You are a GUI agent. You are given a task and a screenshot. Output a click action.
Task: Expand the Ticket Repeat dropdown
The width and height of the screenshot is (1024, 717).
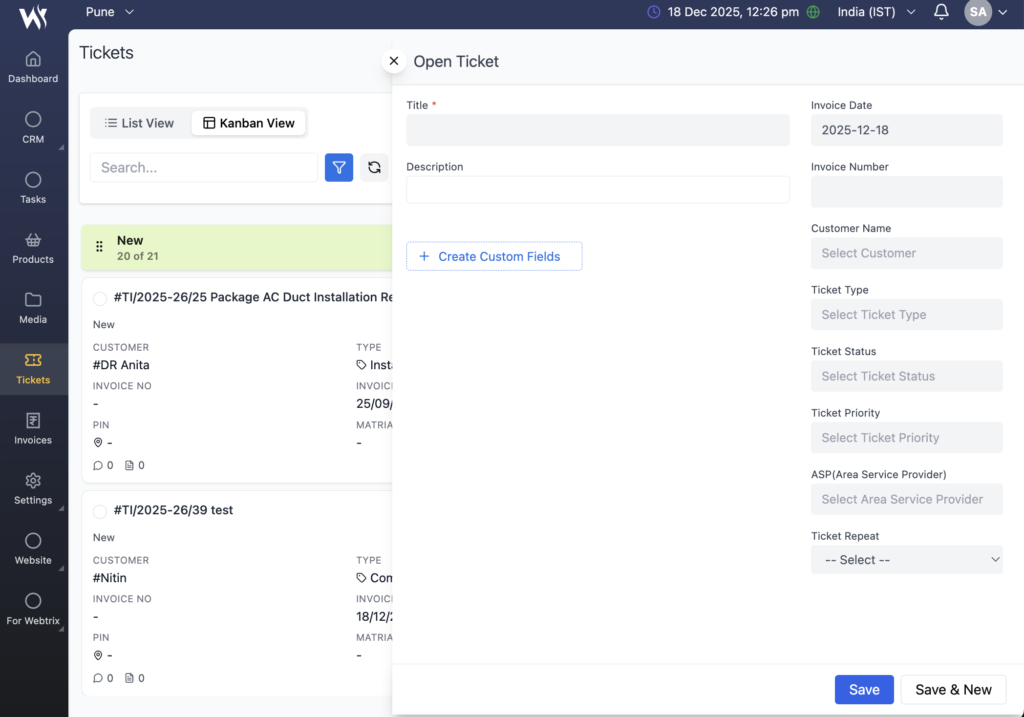(x=906, y=560)
